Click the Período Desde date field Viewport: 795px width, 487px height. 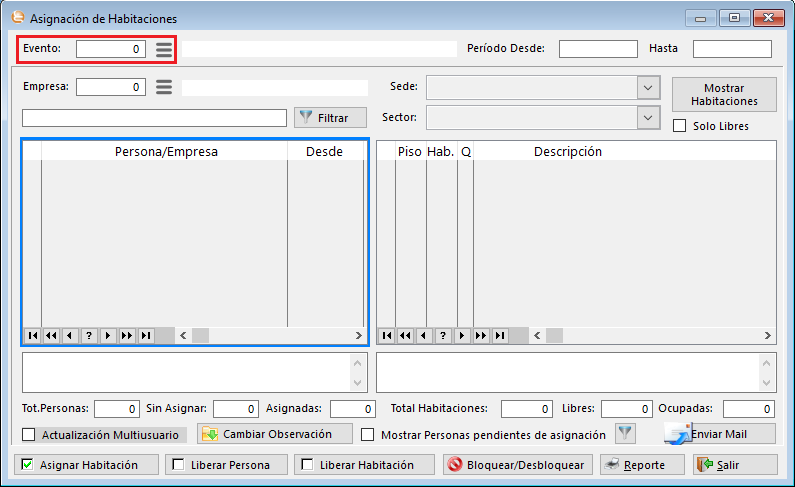598,49
